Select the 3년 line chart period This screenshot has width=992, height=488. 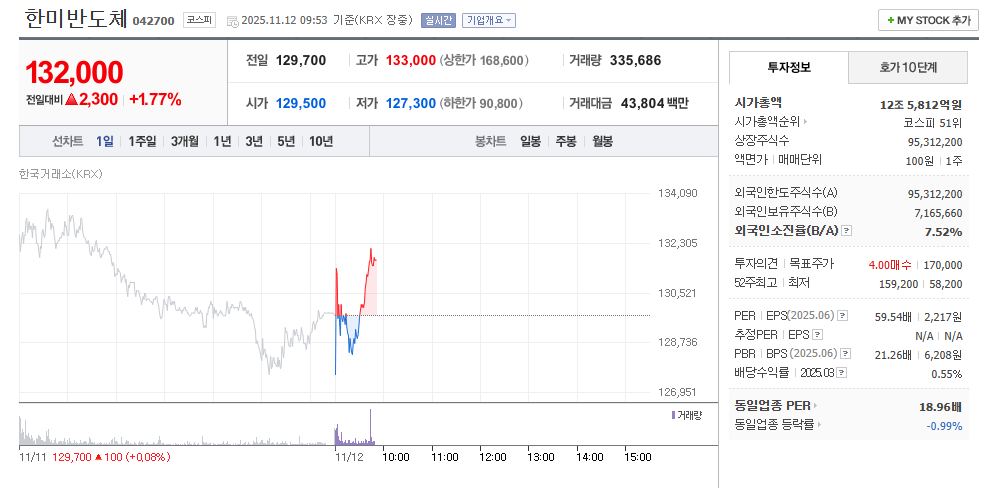pos(254,142)
